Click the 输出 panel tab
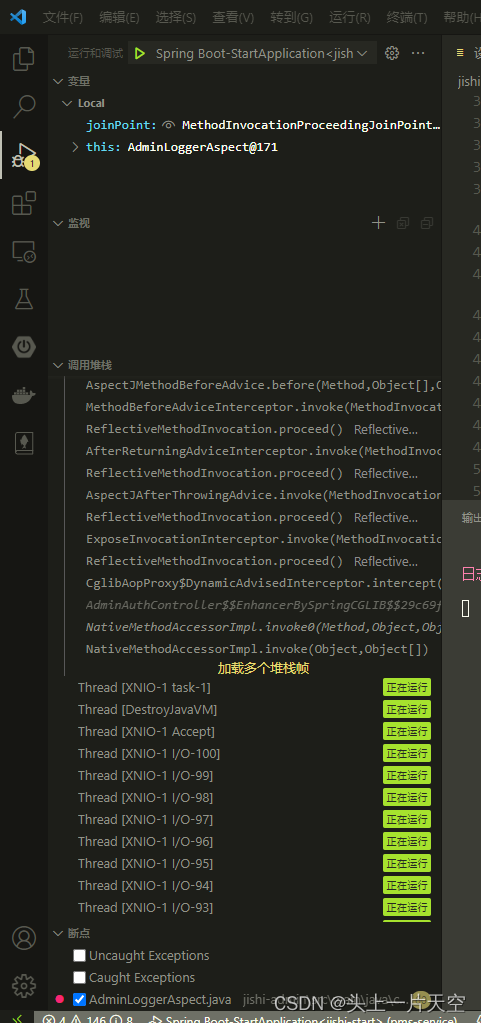 click(471, 518)
